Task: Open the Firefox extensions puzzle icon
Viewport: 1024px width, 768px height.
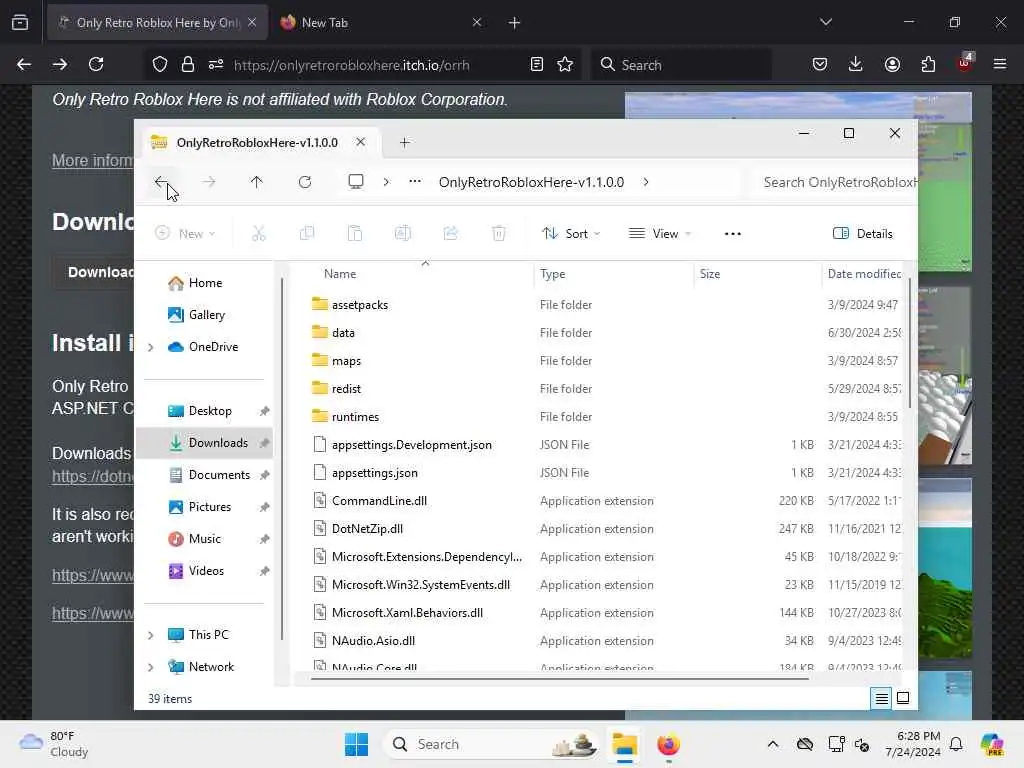Action: pos(928,64)
